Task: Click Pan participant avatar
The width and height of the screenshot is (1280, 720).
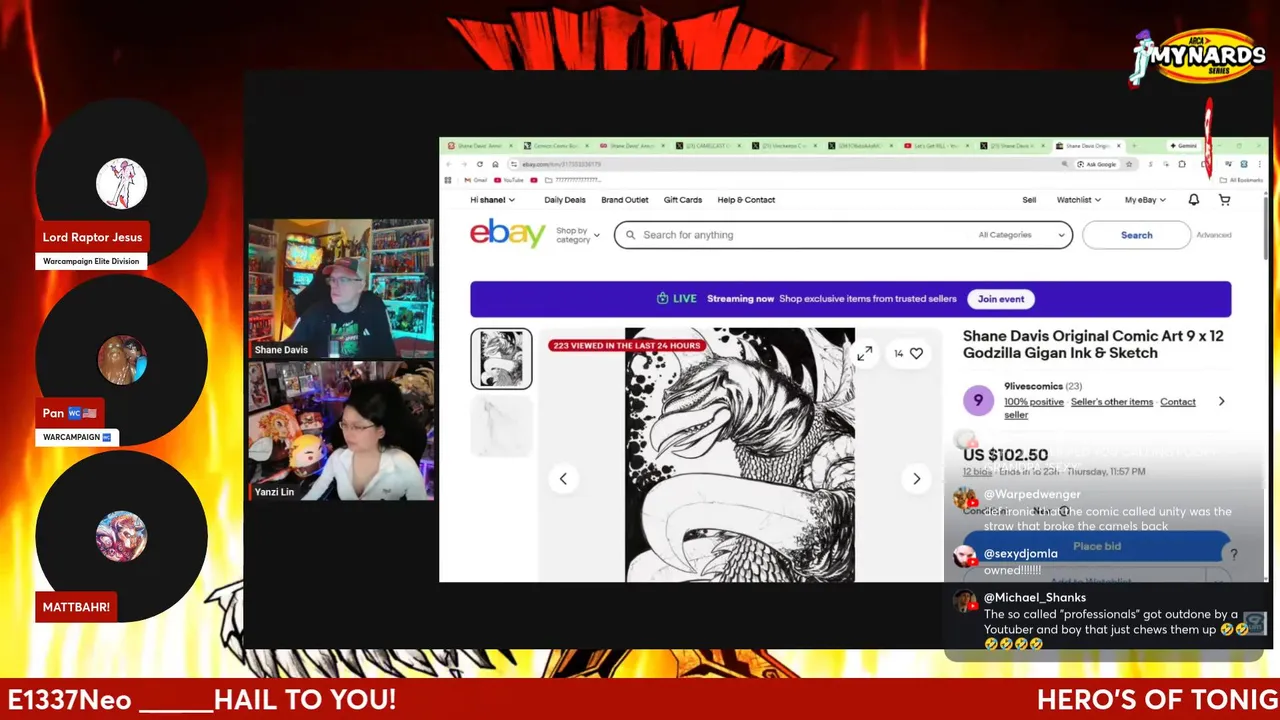Action: point(122,360)
